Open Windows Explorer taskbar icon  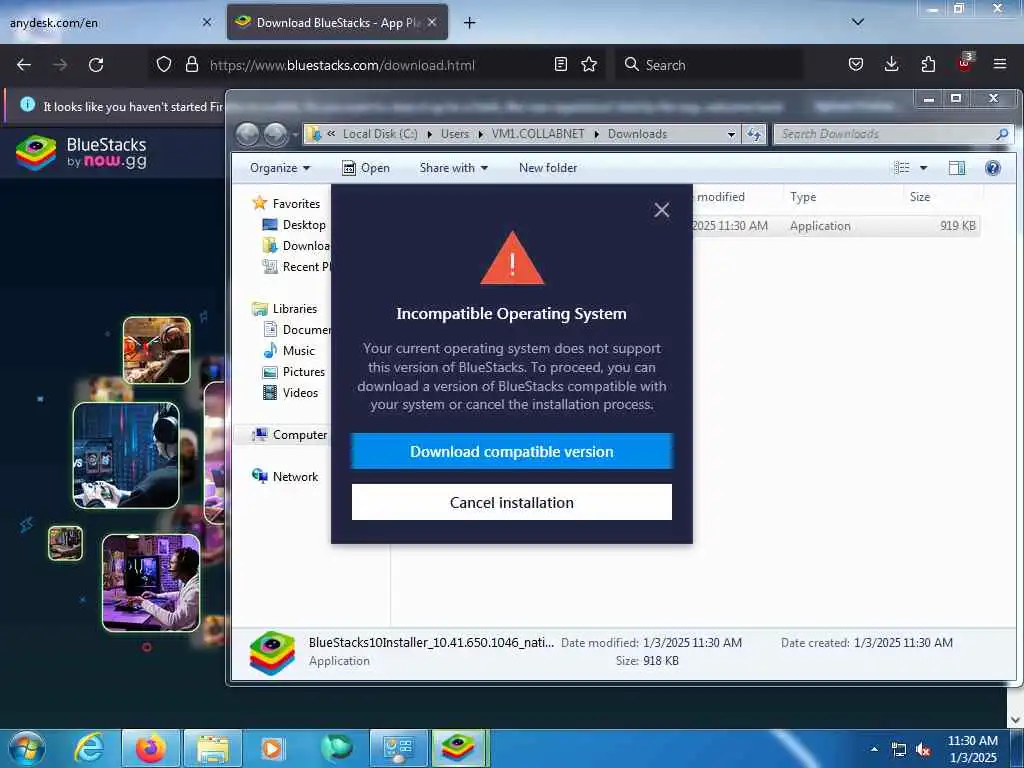[x=213, y=748]
